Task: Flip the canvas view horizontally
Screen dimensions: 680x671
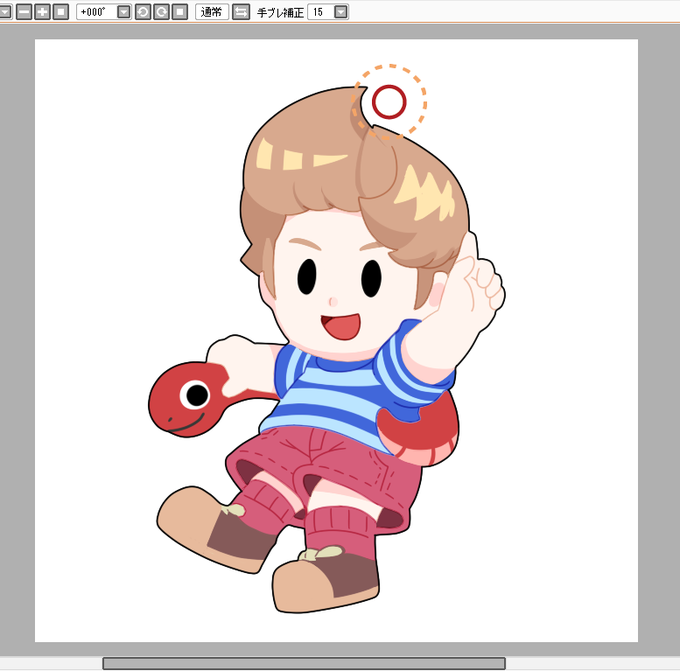Action: click(241, 12)
